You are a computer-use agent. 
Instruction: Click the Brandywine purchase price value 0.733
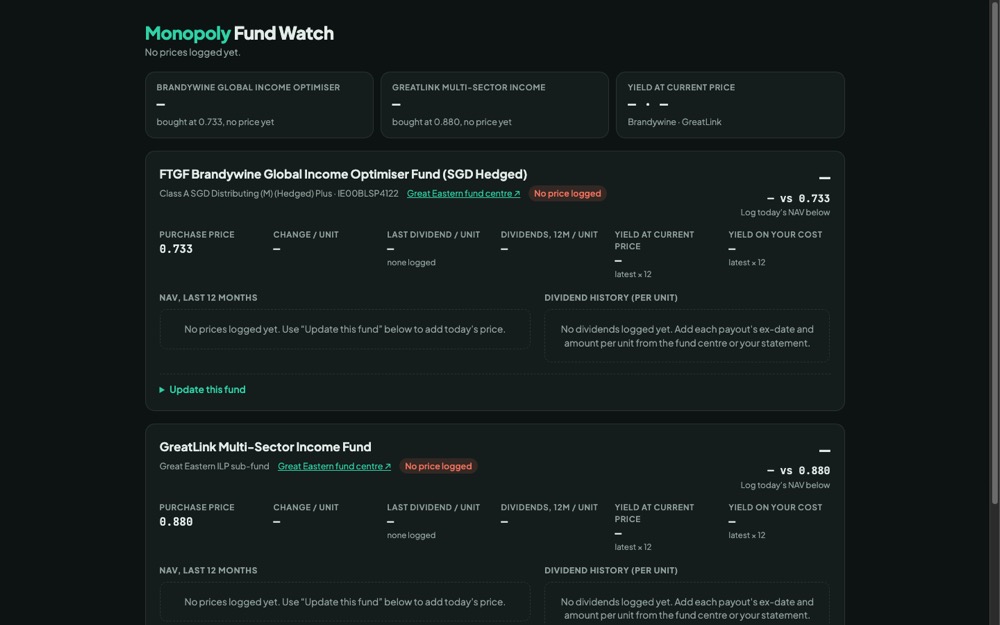click(x=176, y=249)
